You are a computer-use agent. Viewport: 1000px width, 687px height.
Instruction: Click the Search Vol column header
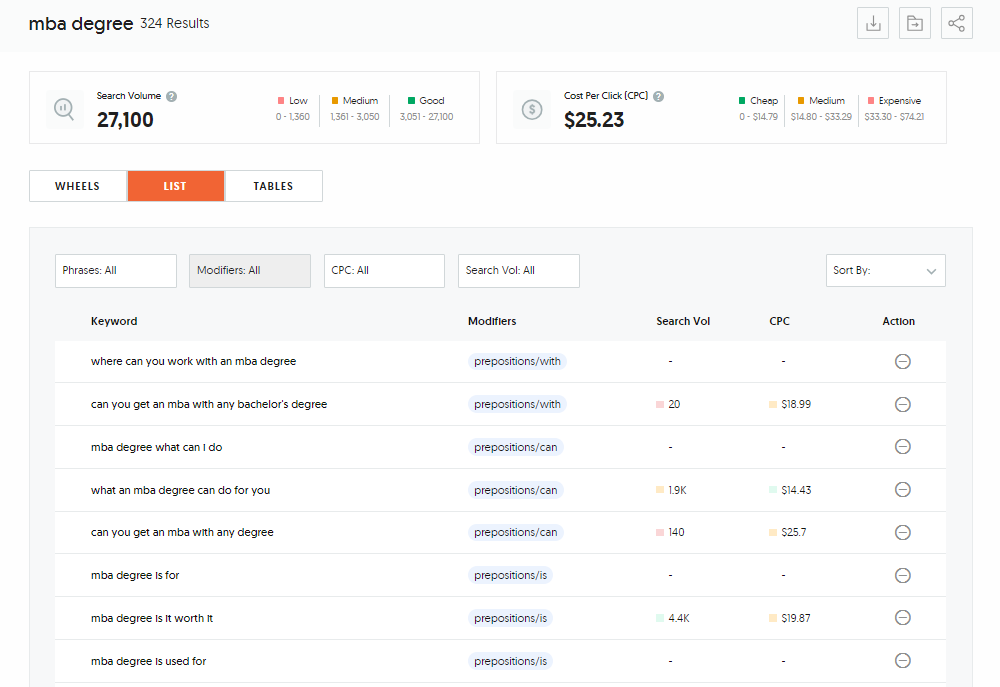[x=683, y=321]
